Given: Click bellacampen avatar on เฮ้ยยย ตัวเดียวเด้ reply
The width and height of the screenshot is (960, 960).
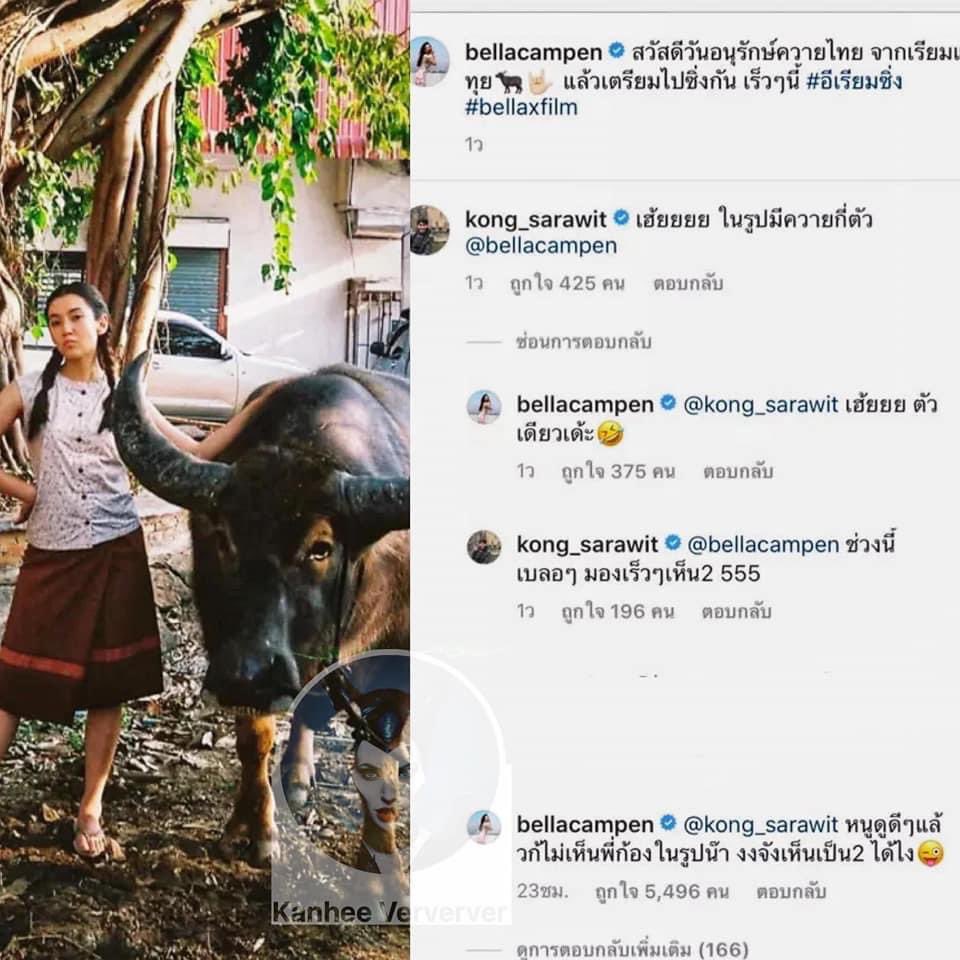Looking at the screenshot, I should 484,407.
